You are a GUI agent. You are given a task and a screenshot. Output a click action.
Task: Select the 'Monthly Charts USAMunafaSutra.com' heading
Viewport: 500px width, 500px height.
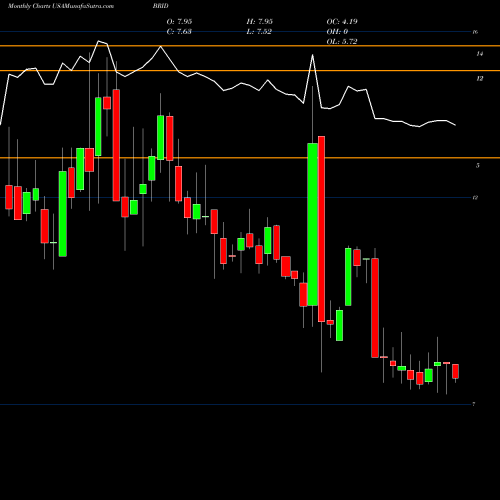(61, 6)
